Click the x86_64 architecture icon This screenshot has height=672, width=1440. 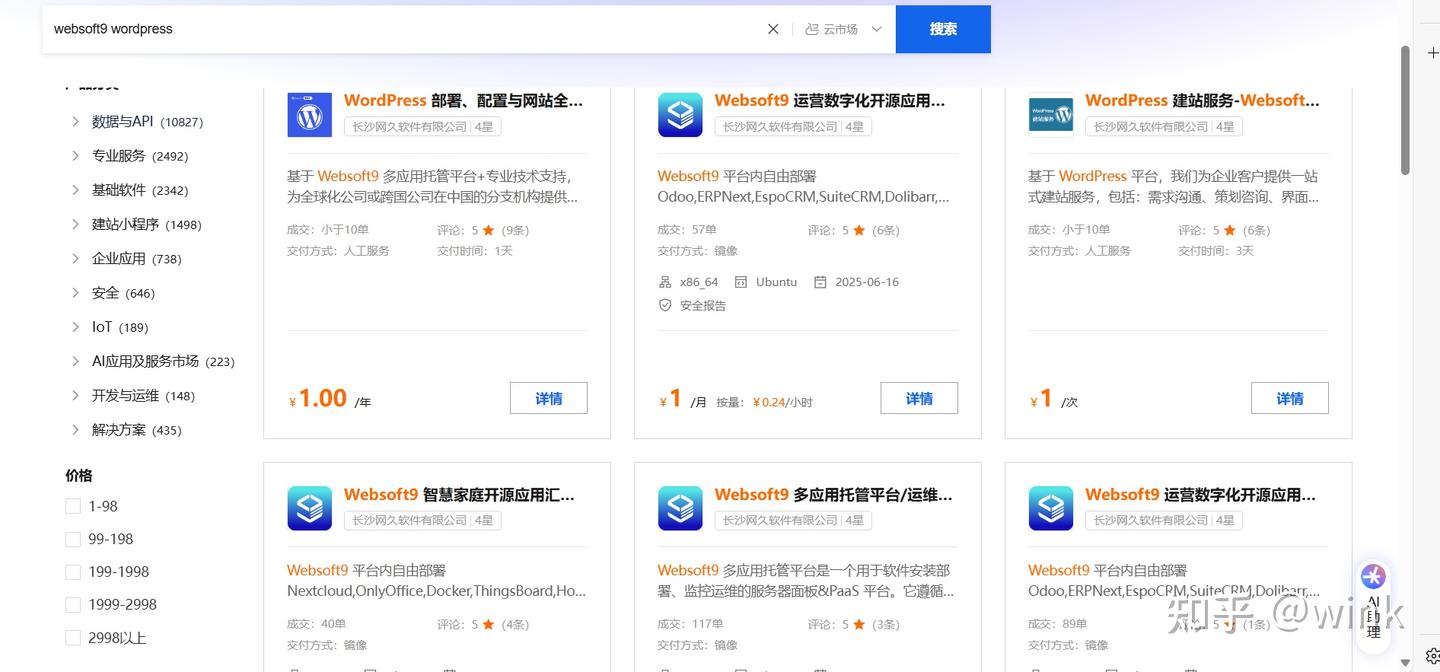[664, 281]
